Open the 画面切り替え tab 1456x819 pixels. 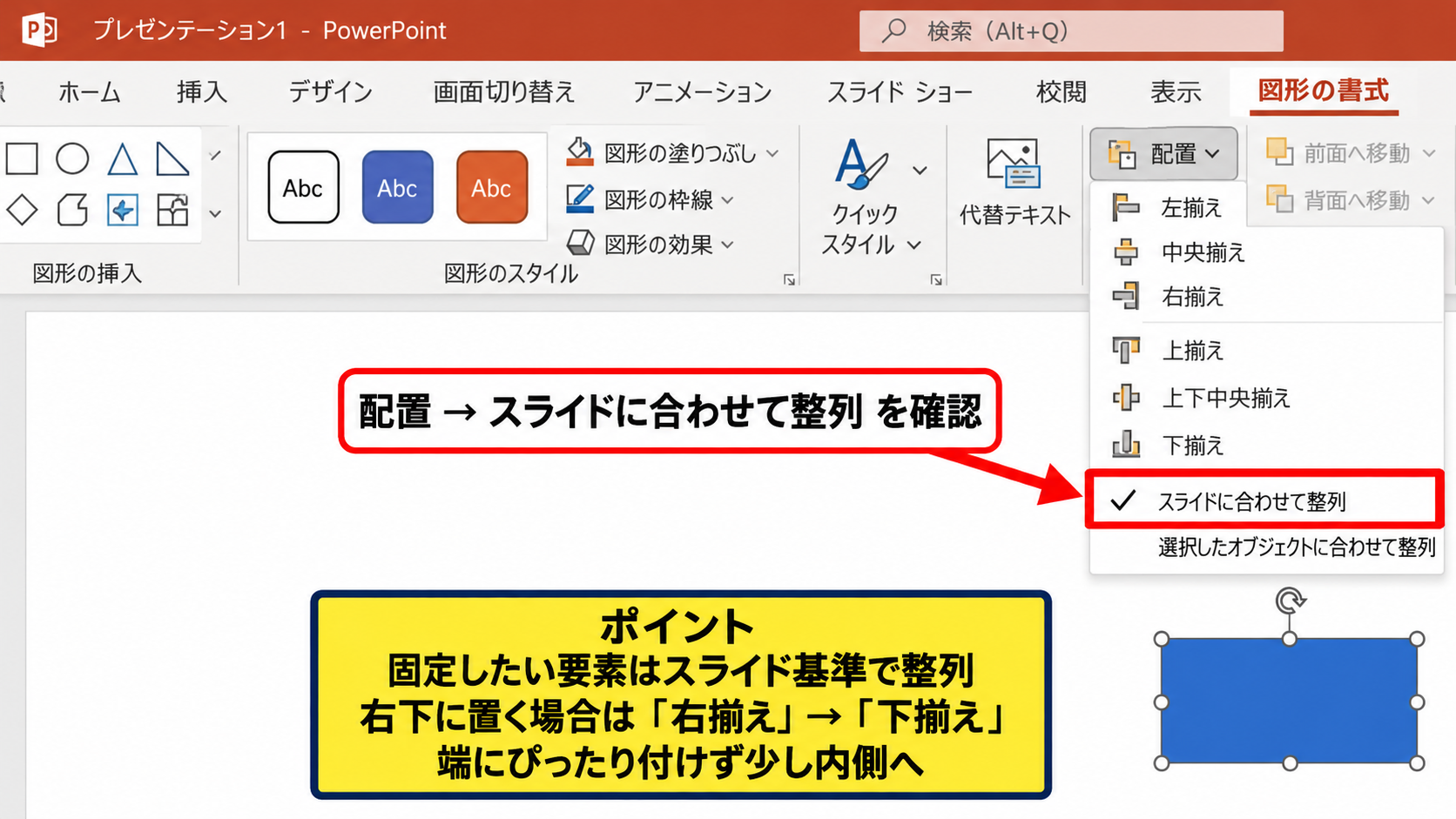504,91
